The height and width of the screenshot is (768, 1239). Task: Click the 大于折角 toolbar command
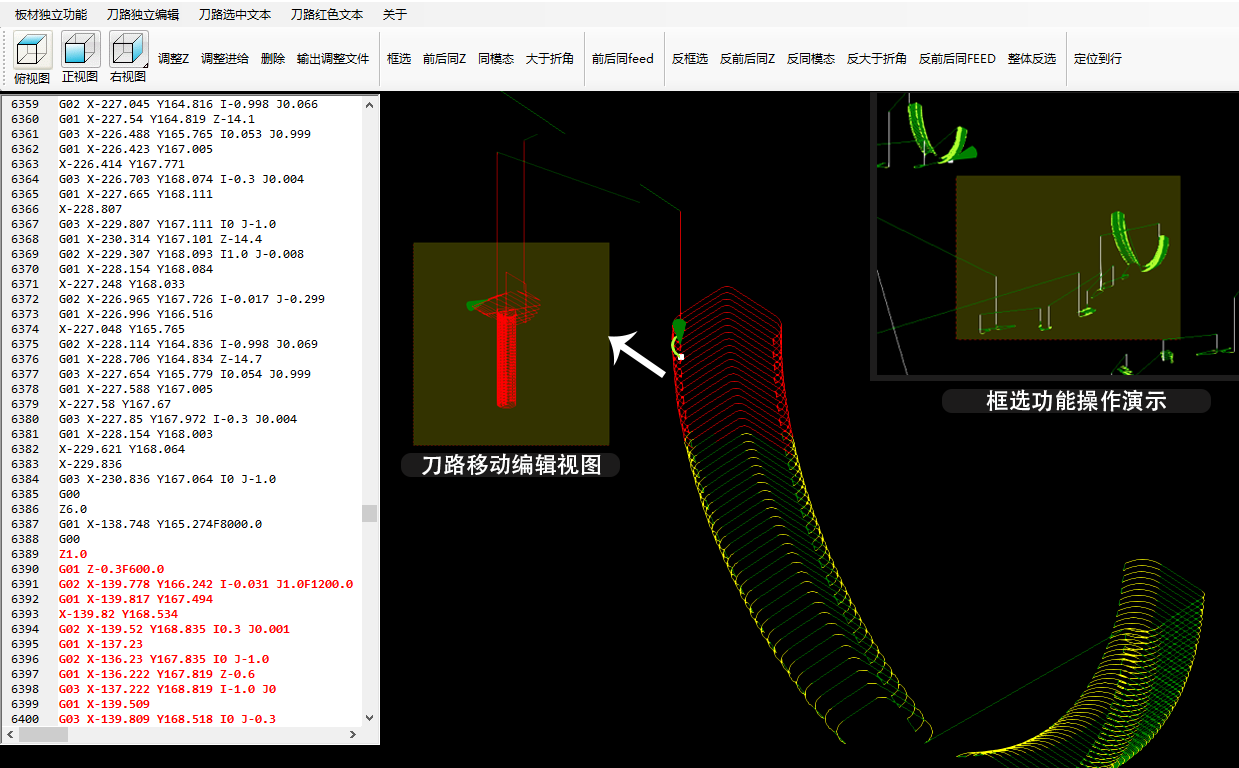point(550,58)
